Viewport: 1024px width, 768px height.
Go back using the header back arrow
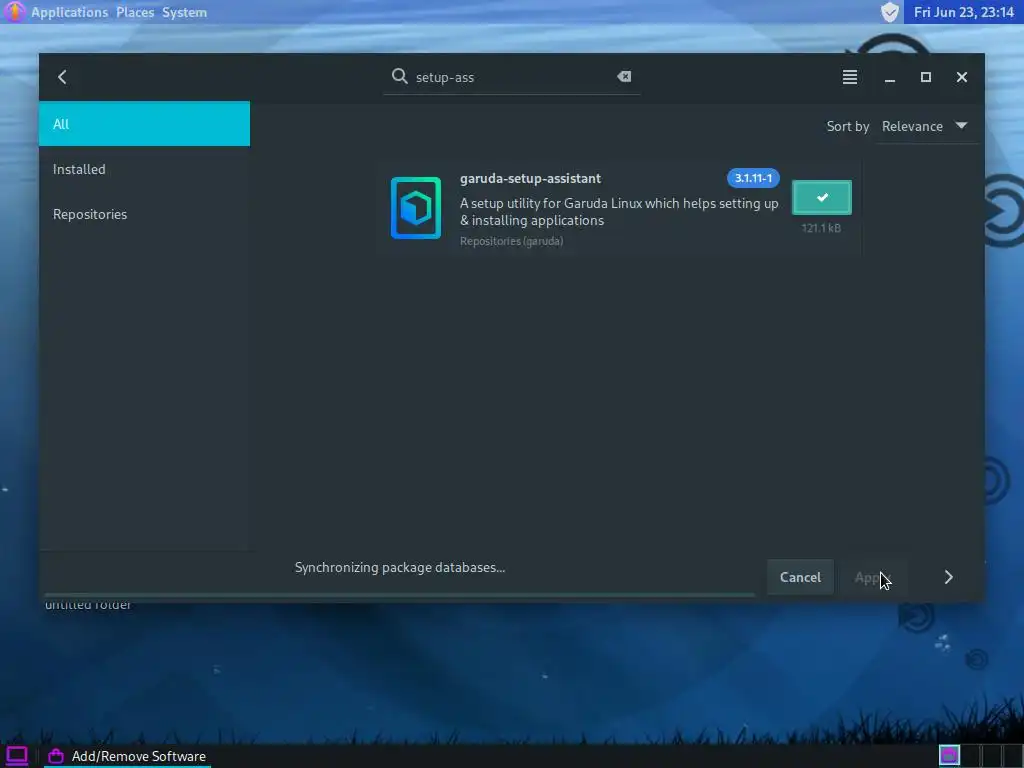pos(62,77)
